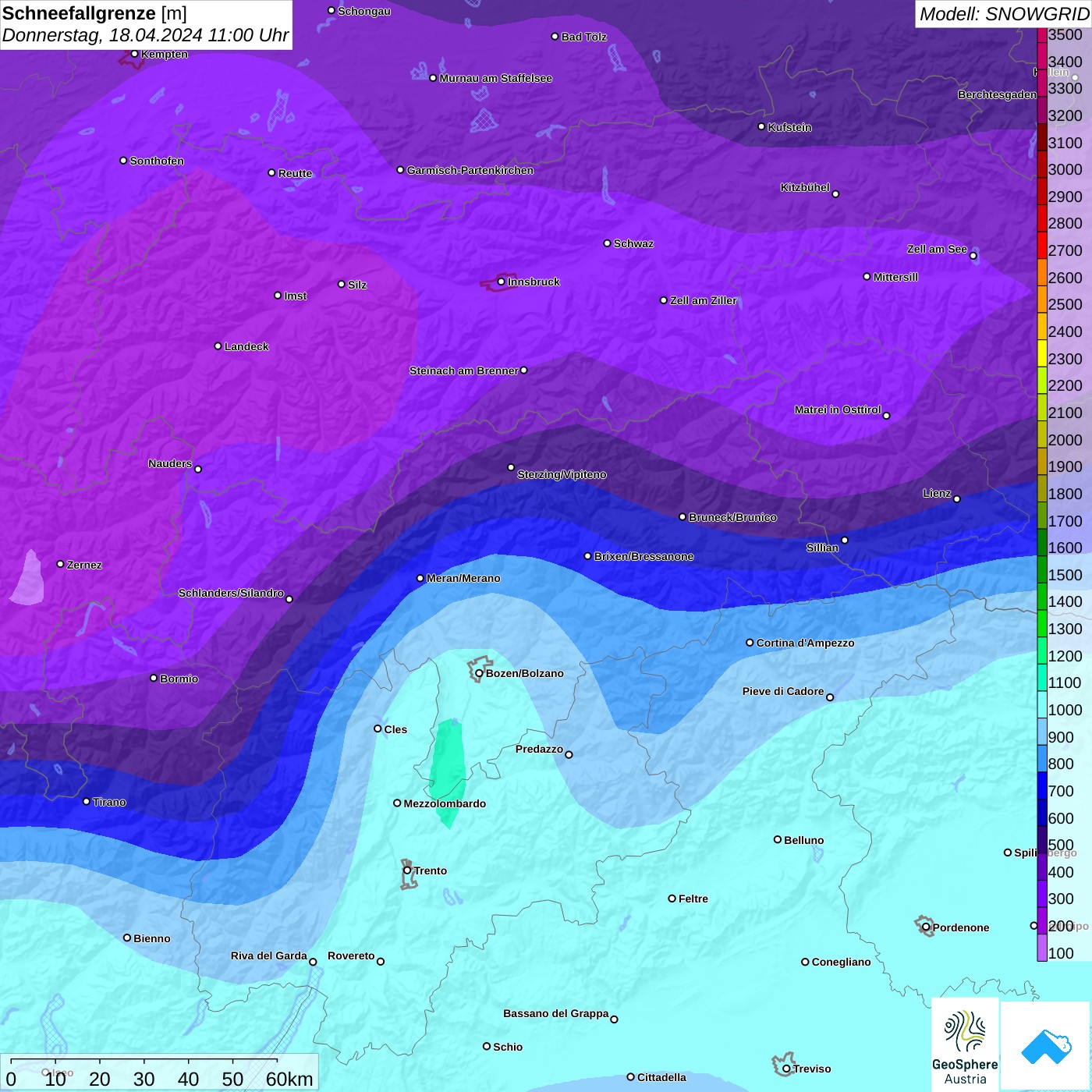Click the 1900 olive legend swatch

click(x=1042, y=462)
